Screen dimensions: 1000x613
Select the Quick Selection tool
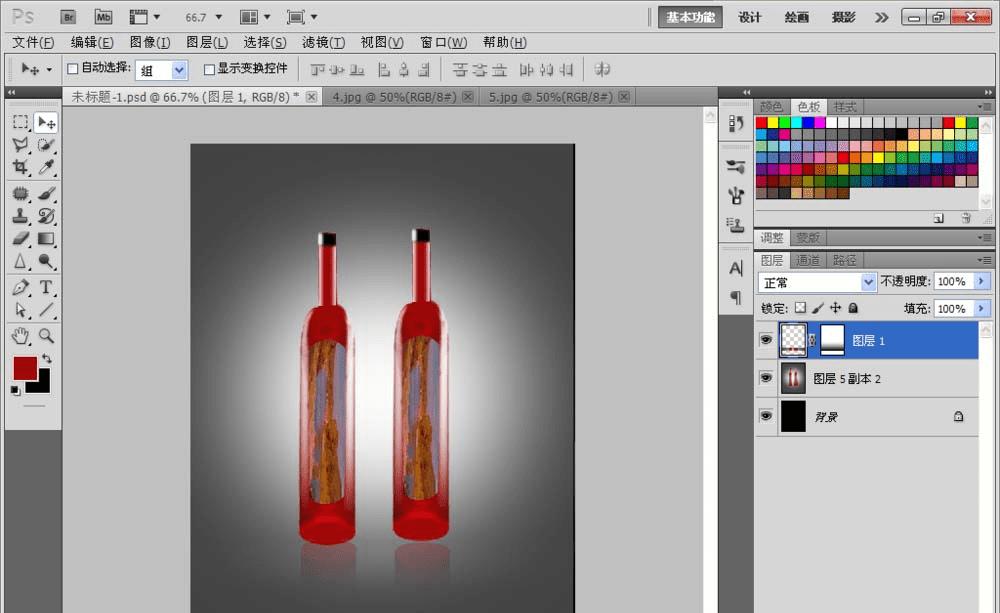click(x=46, y=145)
